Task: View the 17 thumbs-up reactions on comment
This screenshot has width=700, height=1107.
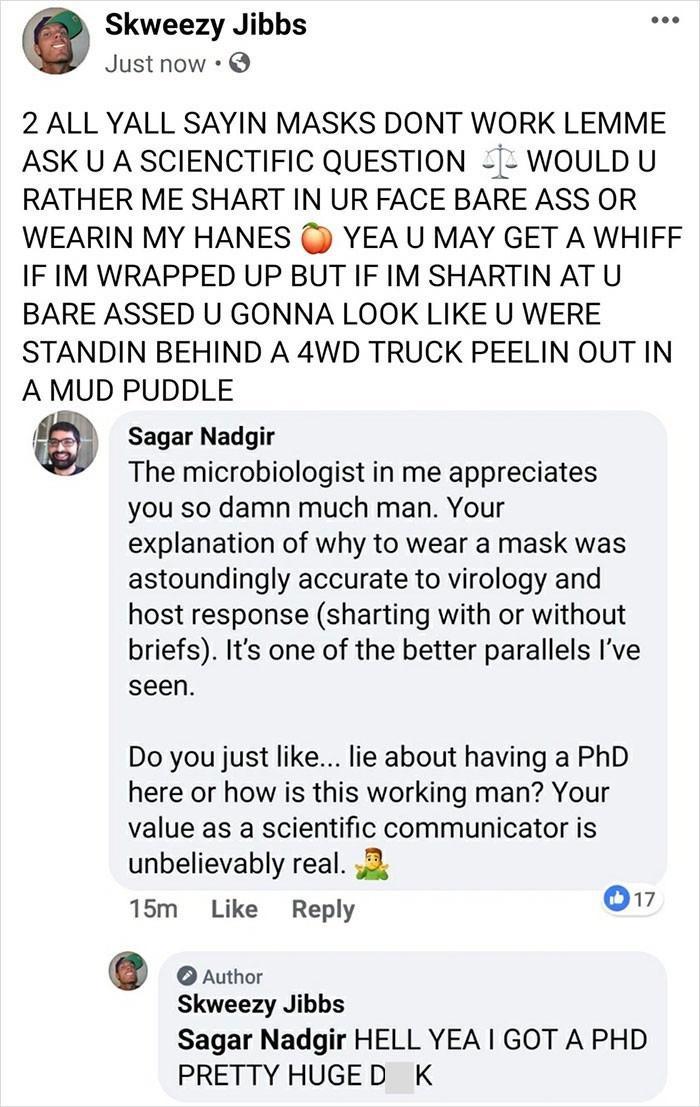Action: [634, 898]
